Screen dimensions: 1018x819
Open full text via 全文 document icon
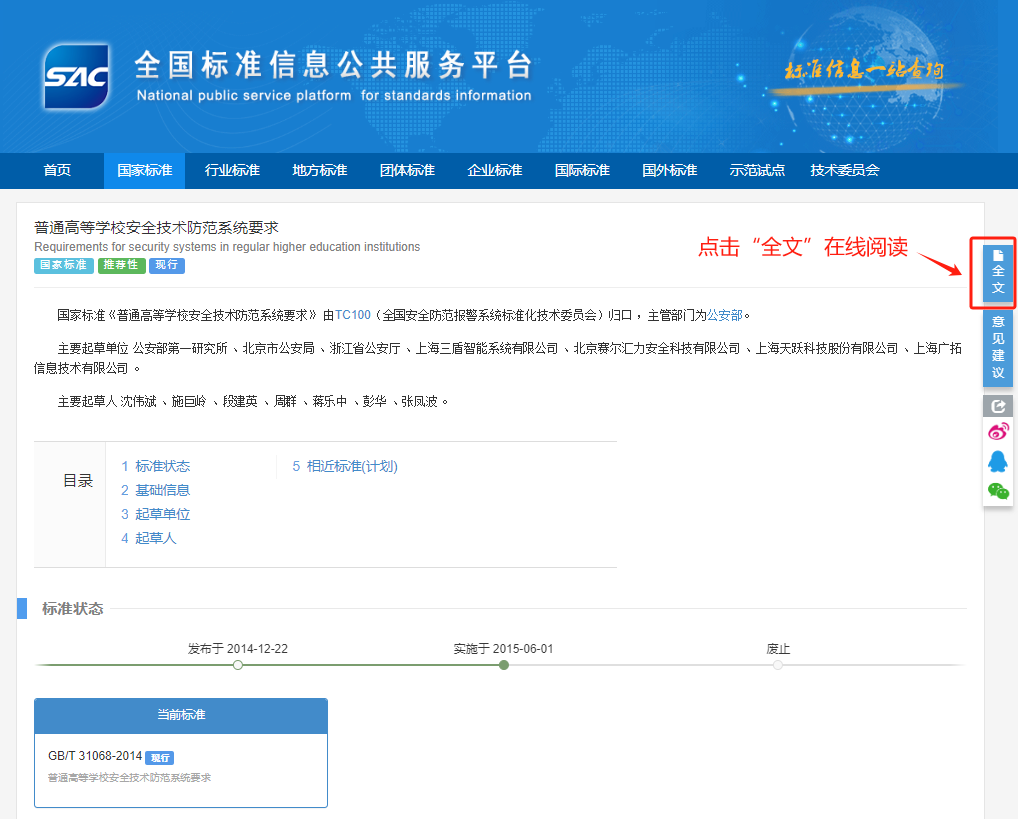click(x=997, y=272)
